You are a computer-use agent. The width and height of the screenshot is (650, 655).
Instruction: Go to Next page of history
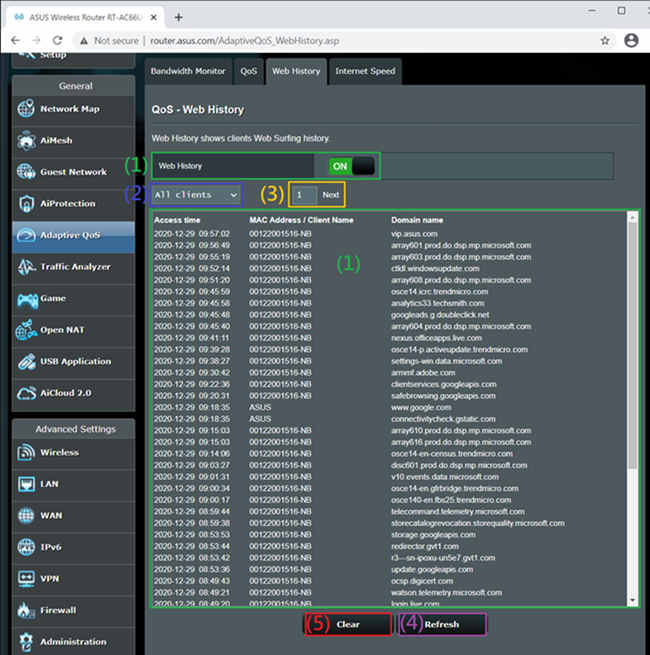click(330, 194)
